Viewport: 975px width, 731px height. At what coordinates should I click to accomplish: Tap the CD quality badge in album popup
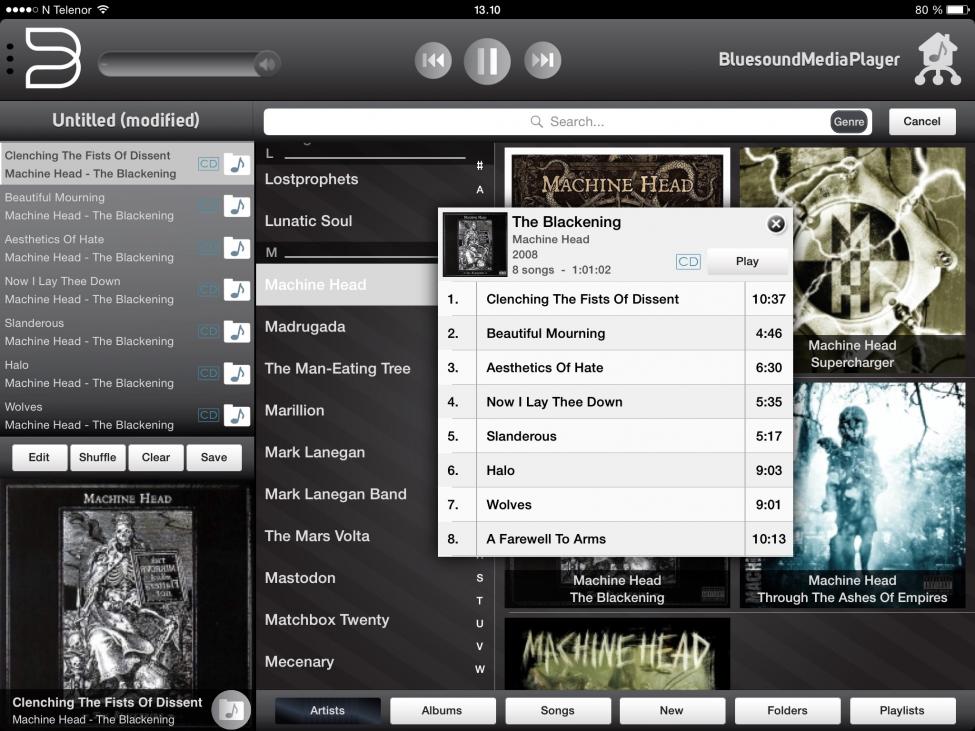pos(688,262)
